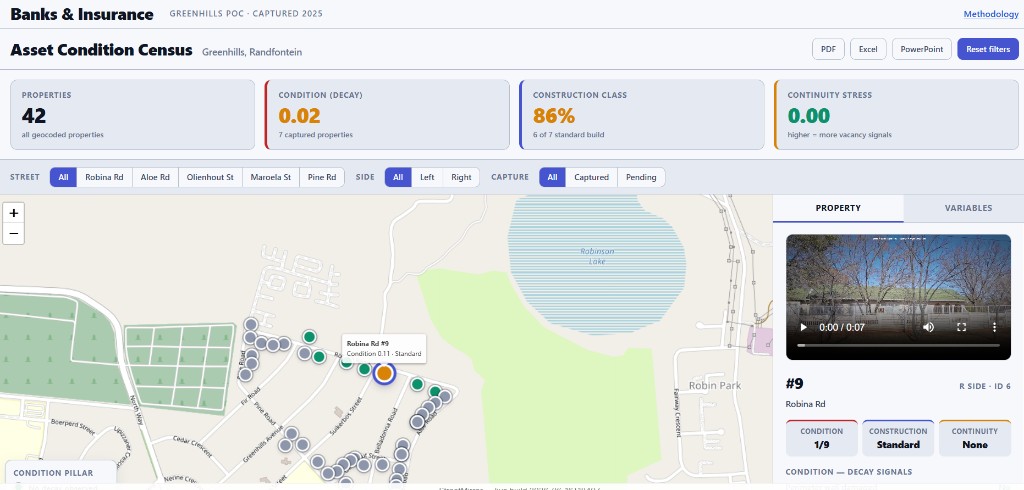This screenshot has width=1024, height=490.
Task: Seek along the video progress bar
Action: (x=898, y=345)
